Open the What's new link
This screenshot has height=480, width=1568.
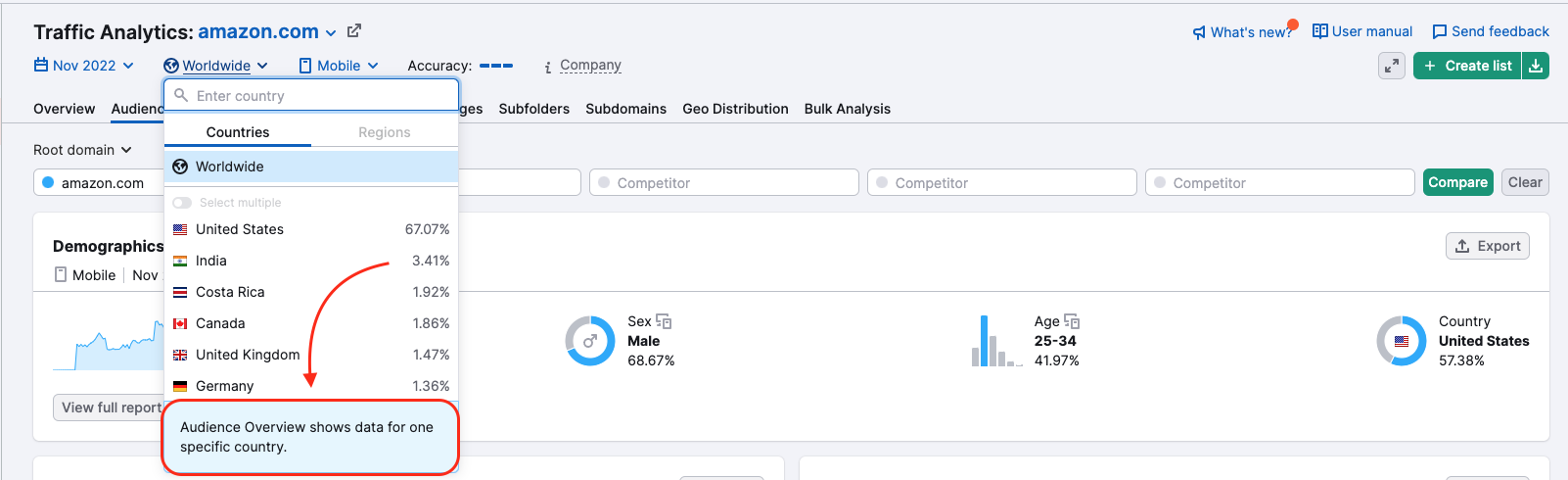point(1251,32)
